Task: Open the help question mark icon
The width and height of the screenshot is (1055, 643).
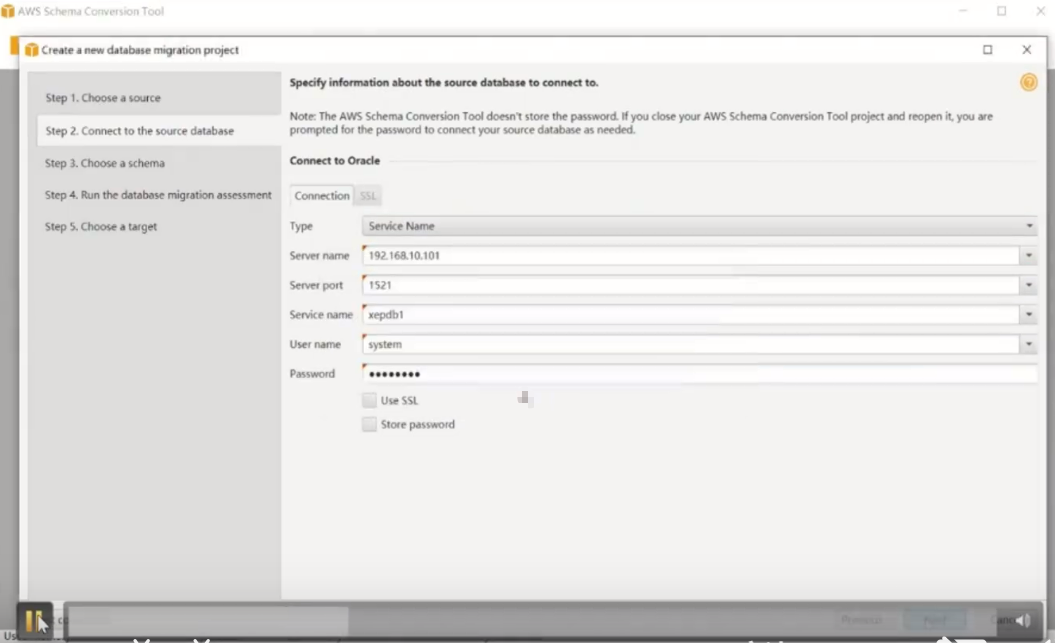Action: pos(1028,82)
